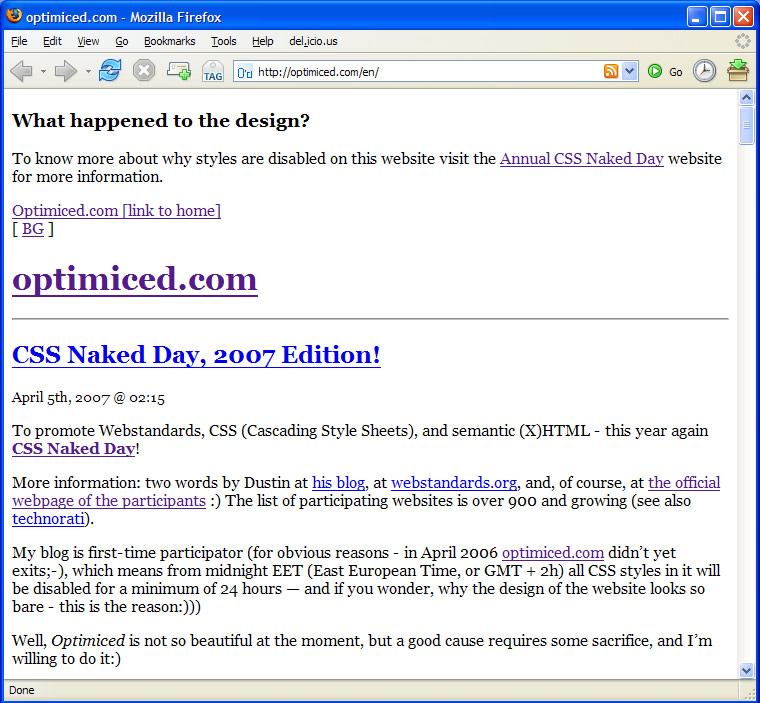Expand the address bar URL history dropdown

(629, 71)
